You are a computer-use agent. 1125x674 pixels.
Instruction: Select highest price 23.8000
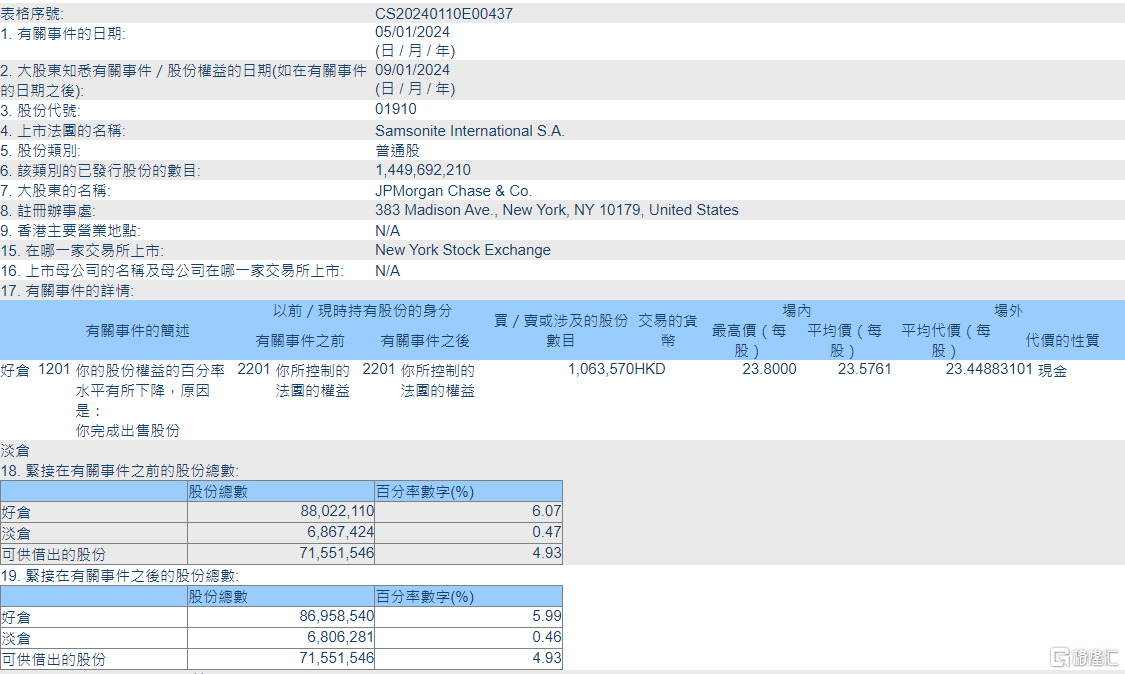click(x=769, y=370)
